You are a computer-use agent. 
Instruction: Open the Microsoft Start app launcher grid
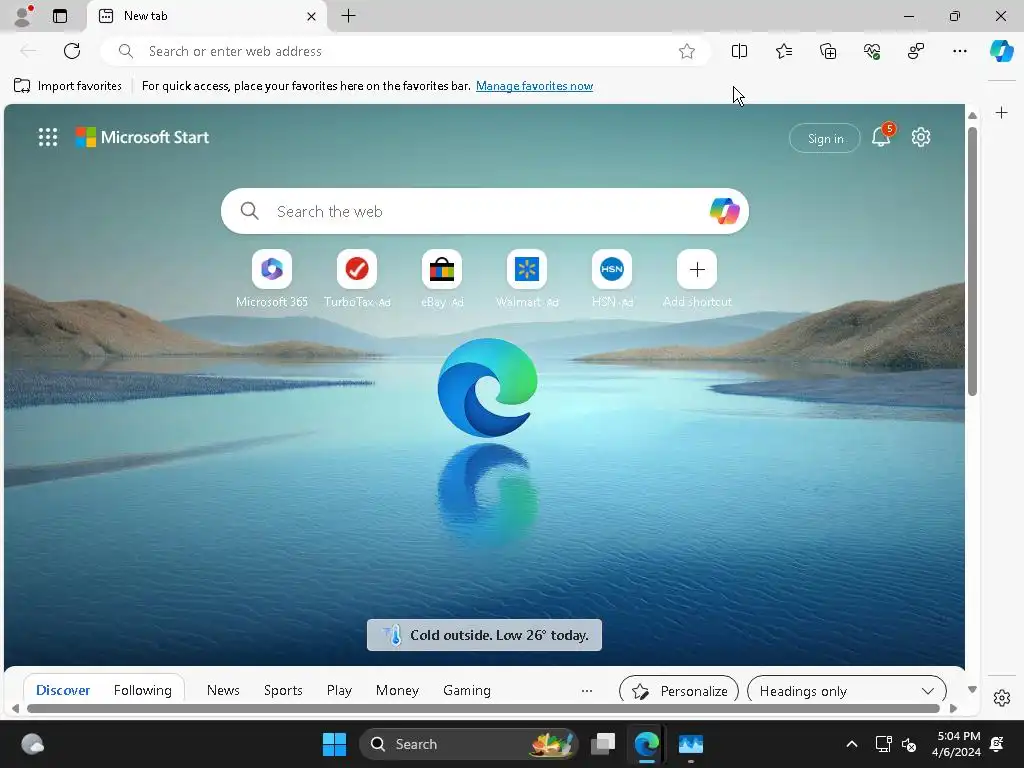[x=48, y=137]
